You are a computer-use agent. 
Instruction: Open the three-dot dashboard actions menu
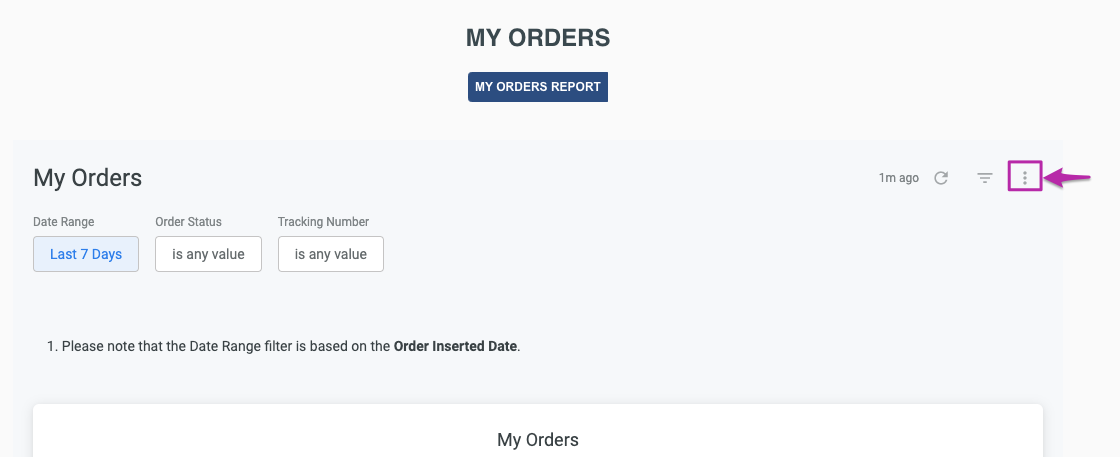click(1025, 178)
